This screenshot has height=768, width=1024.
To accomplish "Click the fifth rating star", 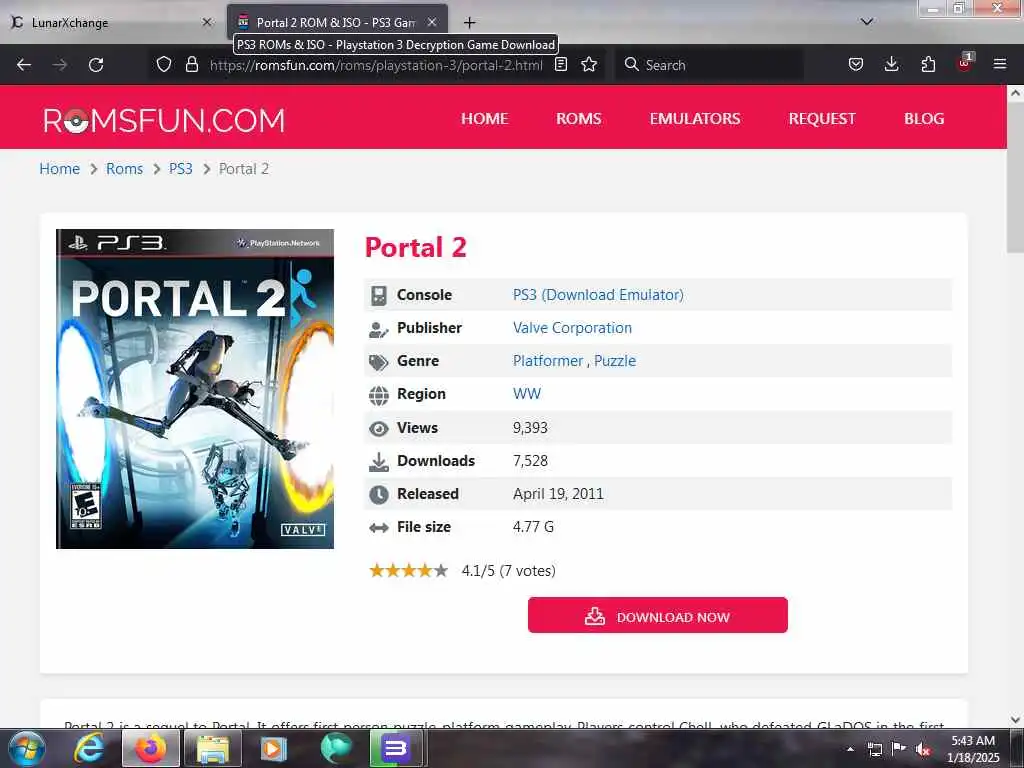I will click(x=441, y=571).
